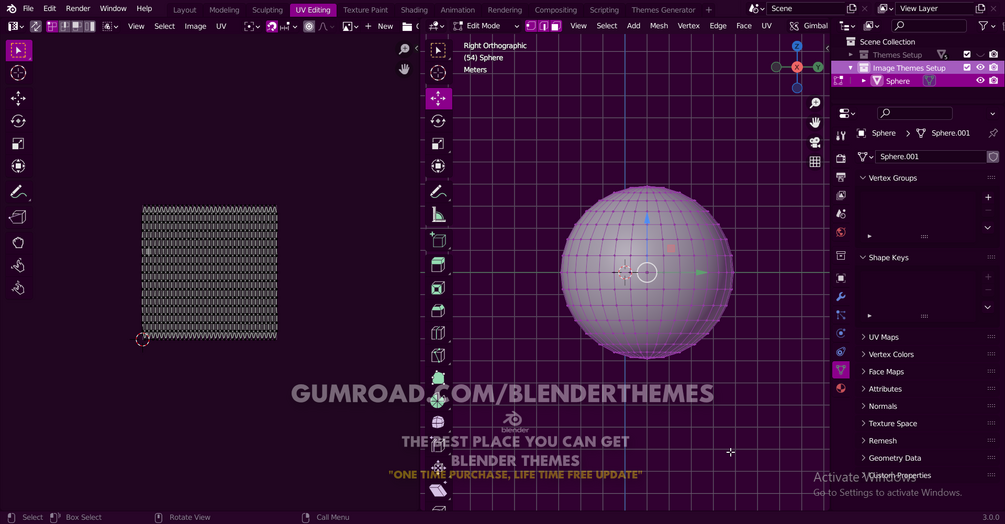Hide Sphere object in viewport
1005x524 pixels.
980,81
